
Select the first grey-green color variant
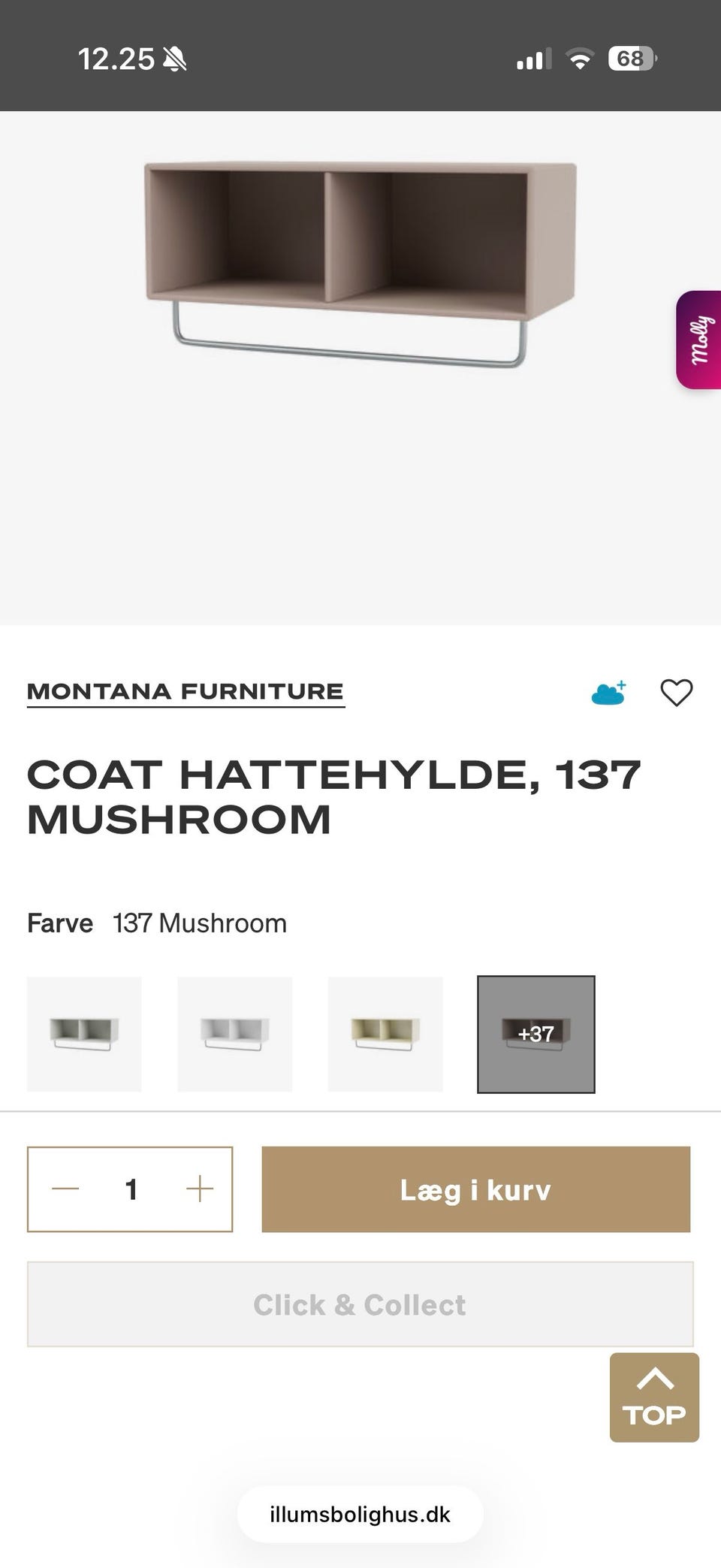(x=84, y=1034)
